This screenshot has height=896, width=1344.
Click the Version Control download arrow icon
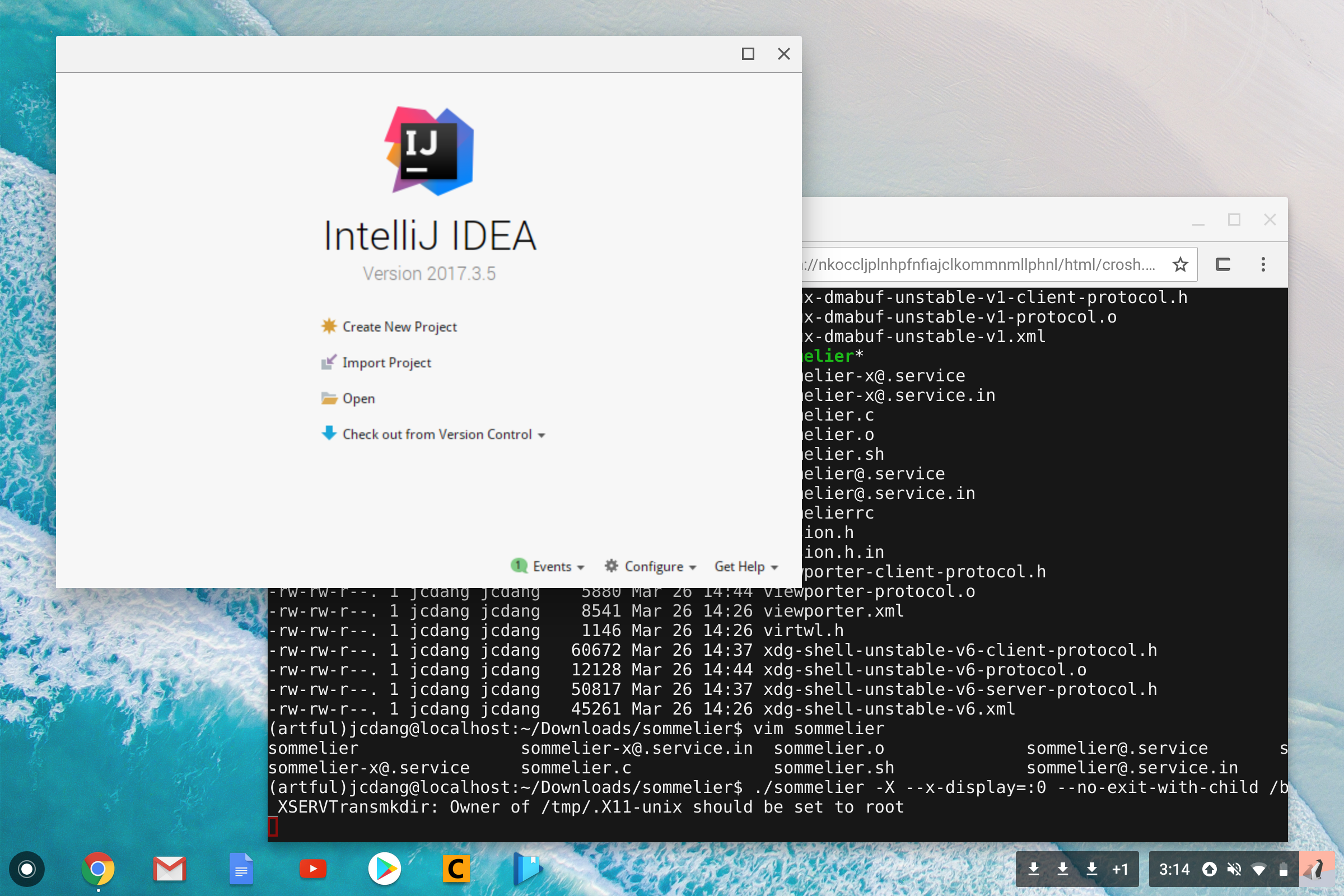tap(329, 433)
